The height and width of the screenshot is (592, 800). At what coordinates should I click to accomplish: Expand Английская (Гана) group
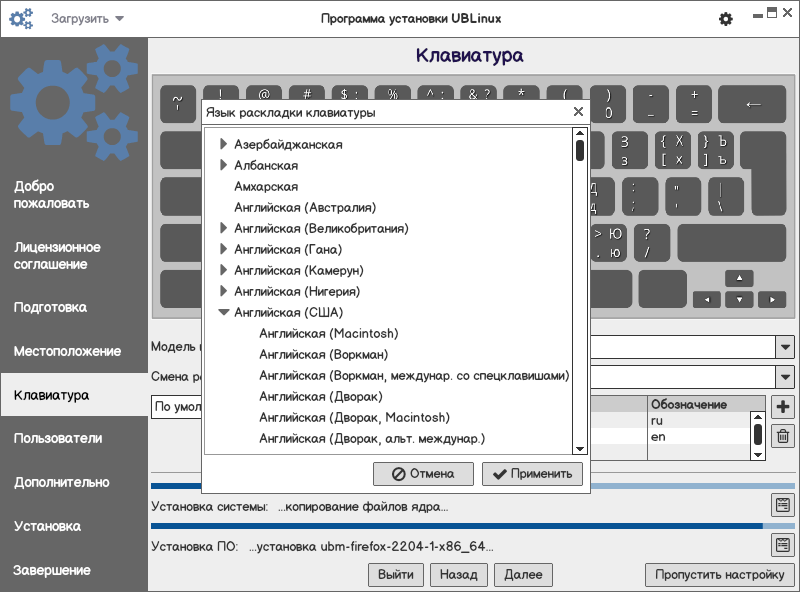click(223, 249)
